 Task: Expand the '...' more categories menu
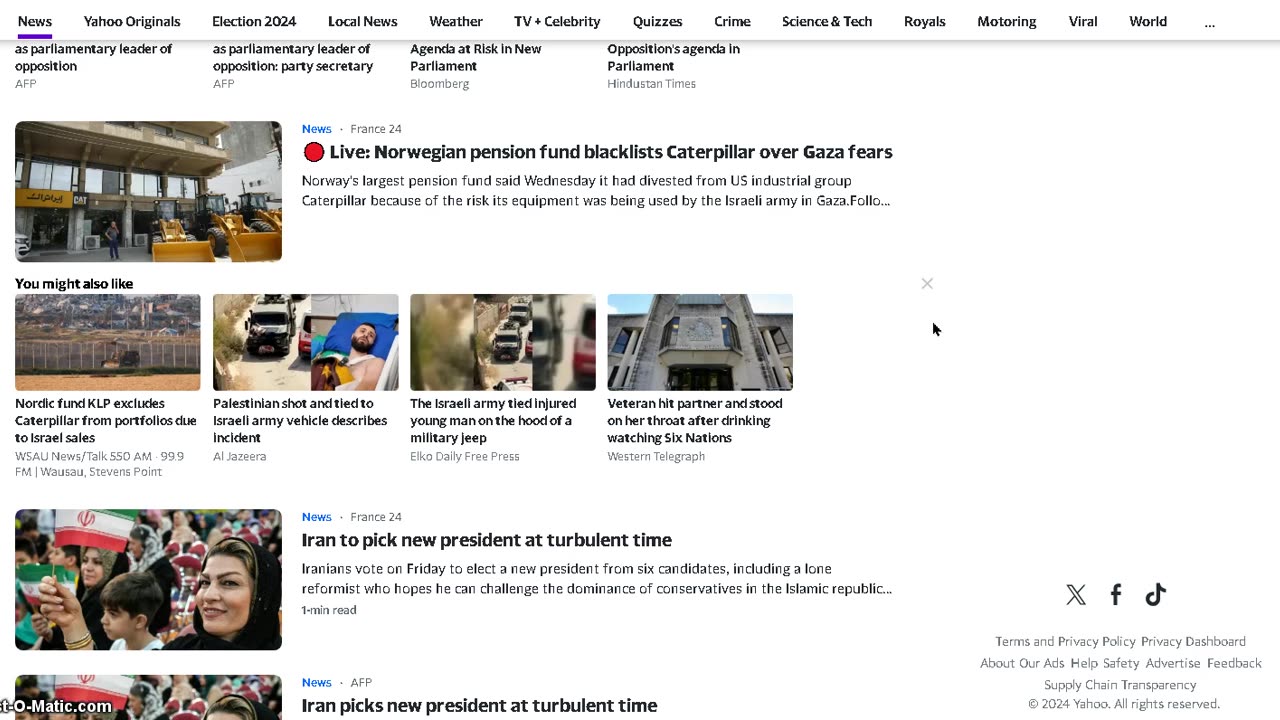pyautogui.click(x=1209, y=21)
